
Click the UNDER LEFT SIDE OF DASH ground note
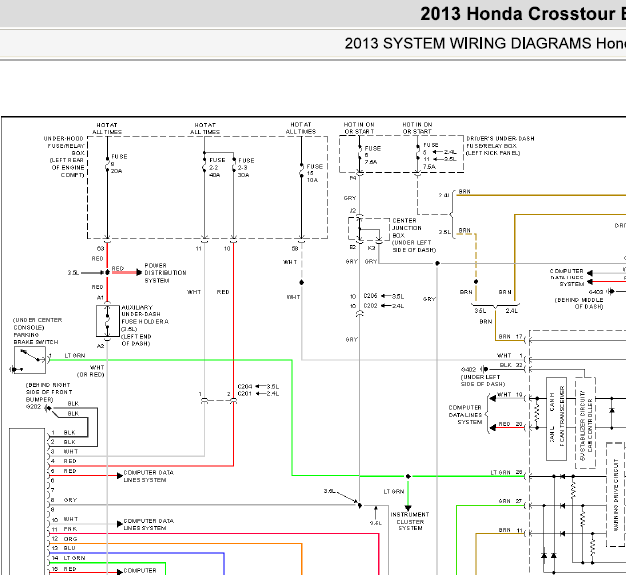pos(483,381)
